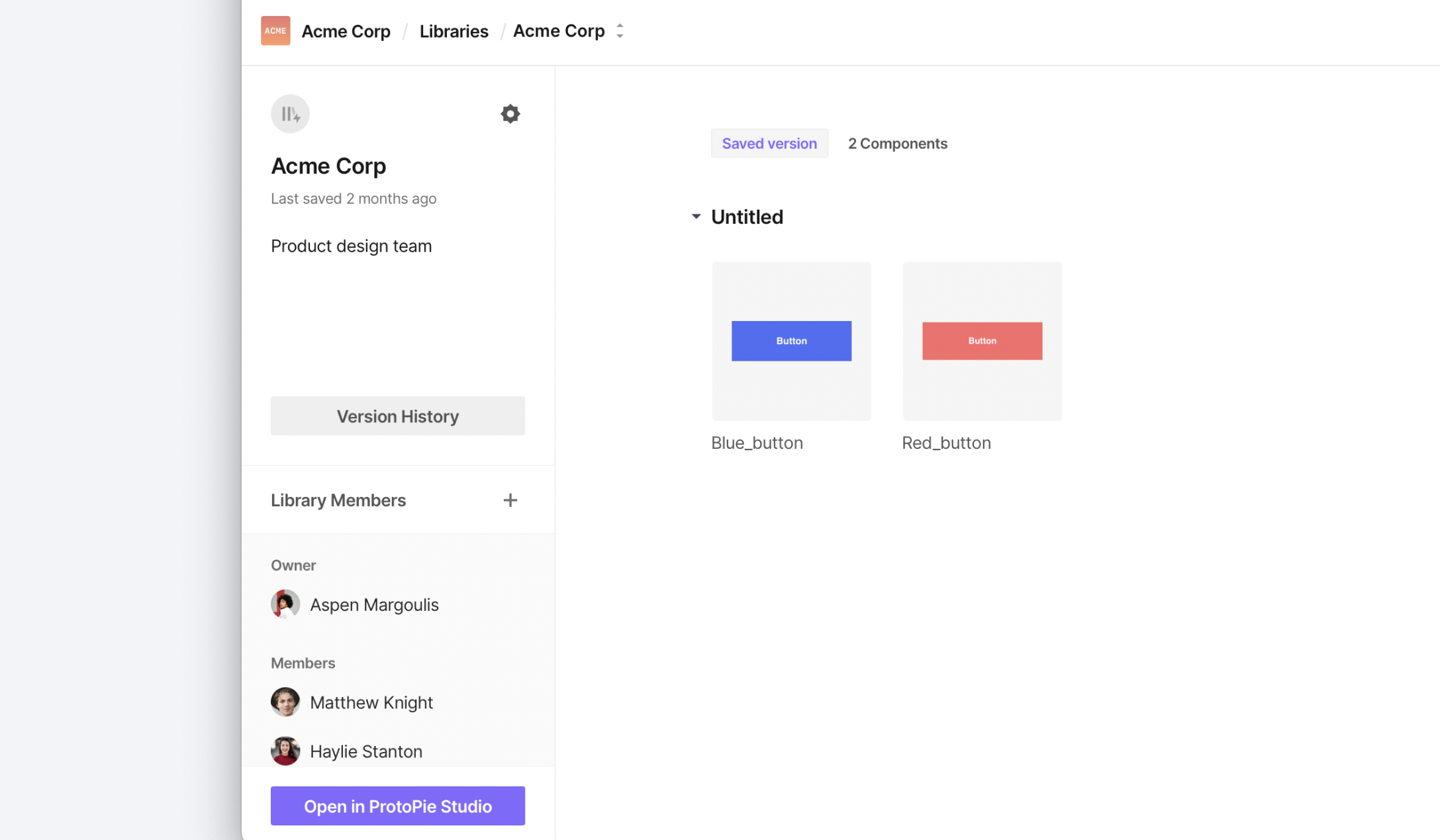
Task: Collapse the Untitled section
Action: [x=696, y=216]
